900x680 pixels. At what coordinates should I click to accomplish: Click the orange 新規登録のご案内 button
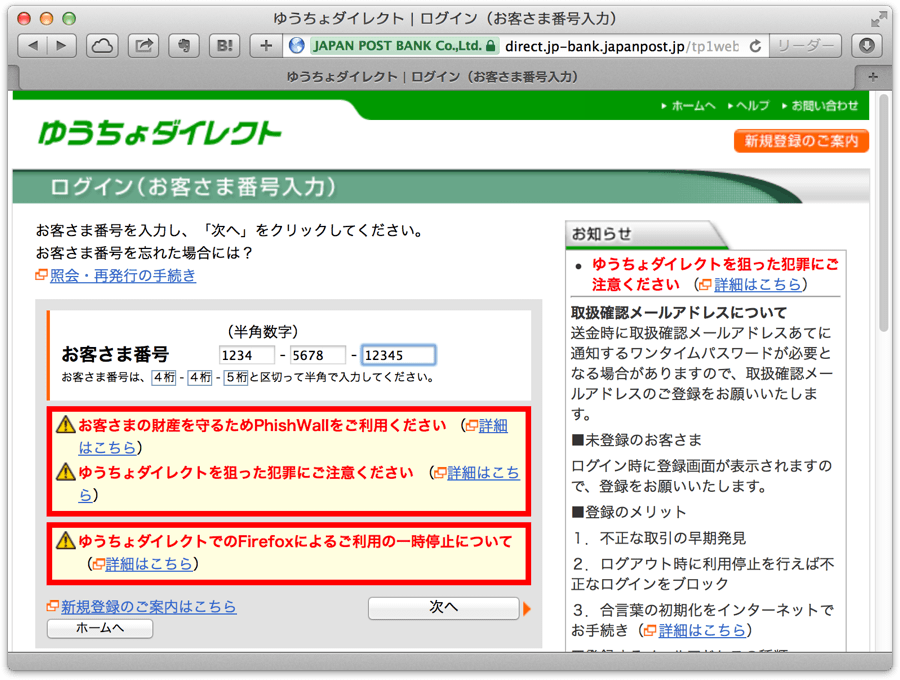801,141
